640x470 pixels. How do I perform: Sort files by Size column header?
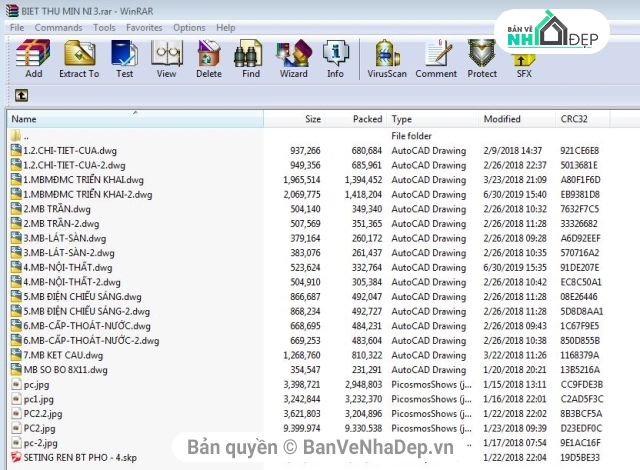click(x=294, y=119)
